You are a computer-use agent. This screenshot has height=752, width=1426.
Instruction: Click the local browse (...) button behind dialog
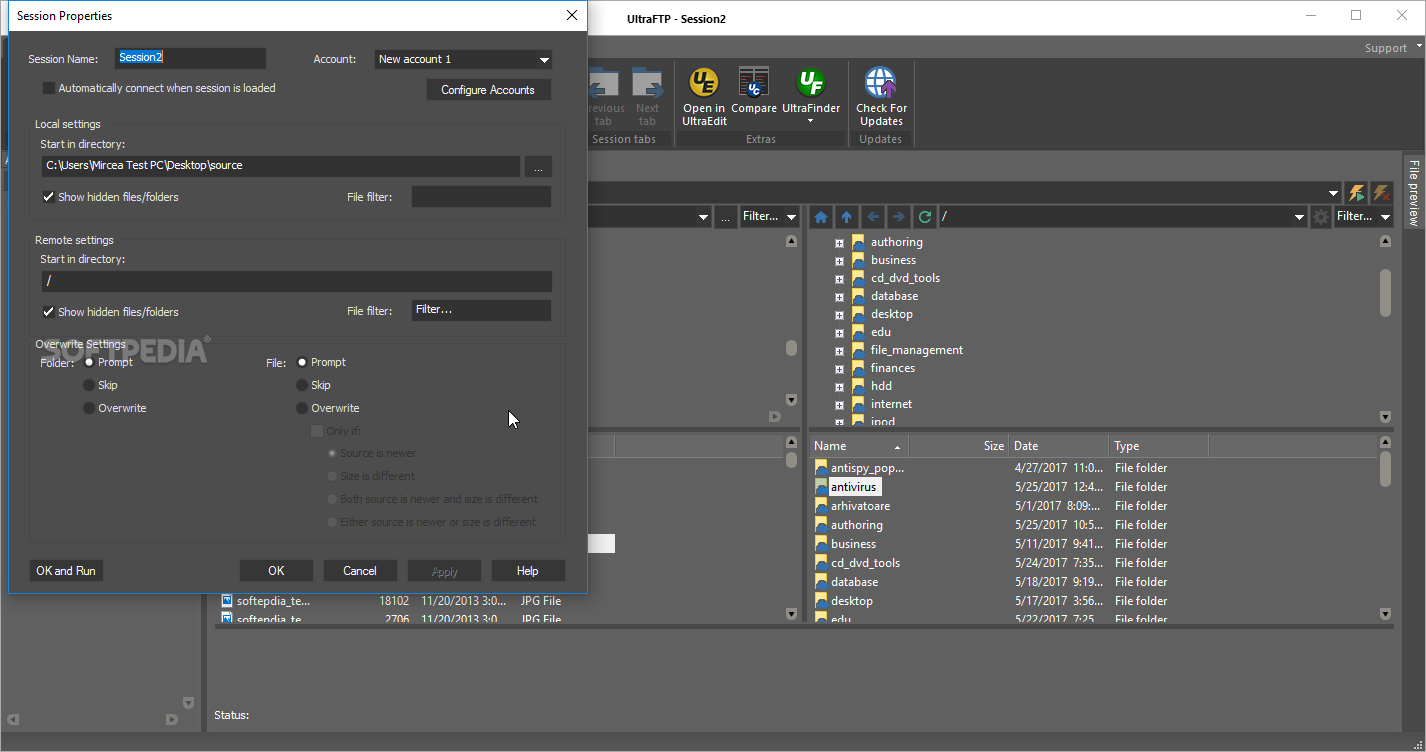tap(726, 217)
